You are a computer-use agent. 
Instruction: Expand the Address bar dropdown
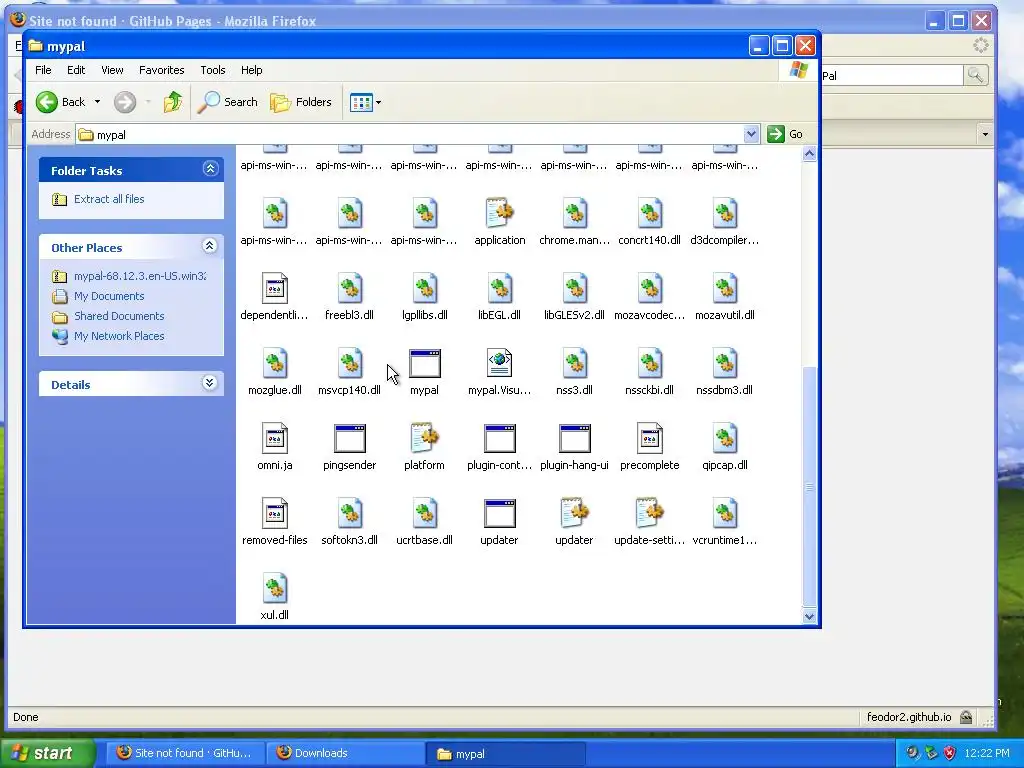pyautogui.click(x=751, y=134)
